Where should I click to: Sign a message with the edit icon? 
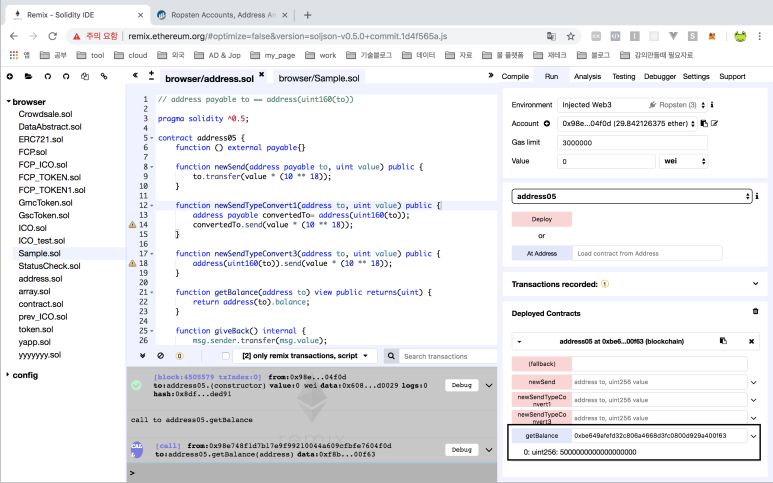714,124
